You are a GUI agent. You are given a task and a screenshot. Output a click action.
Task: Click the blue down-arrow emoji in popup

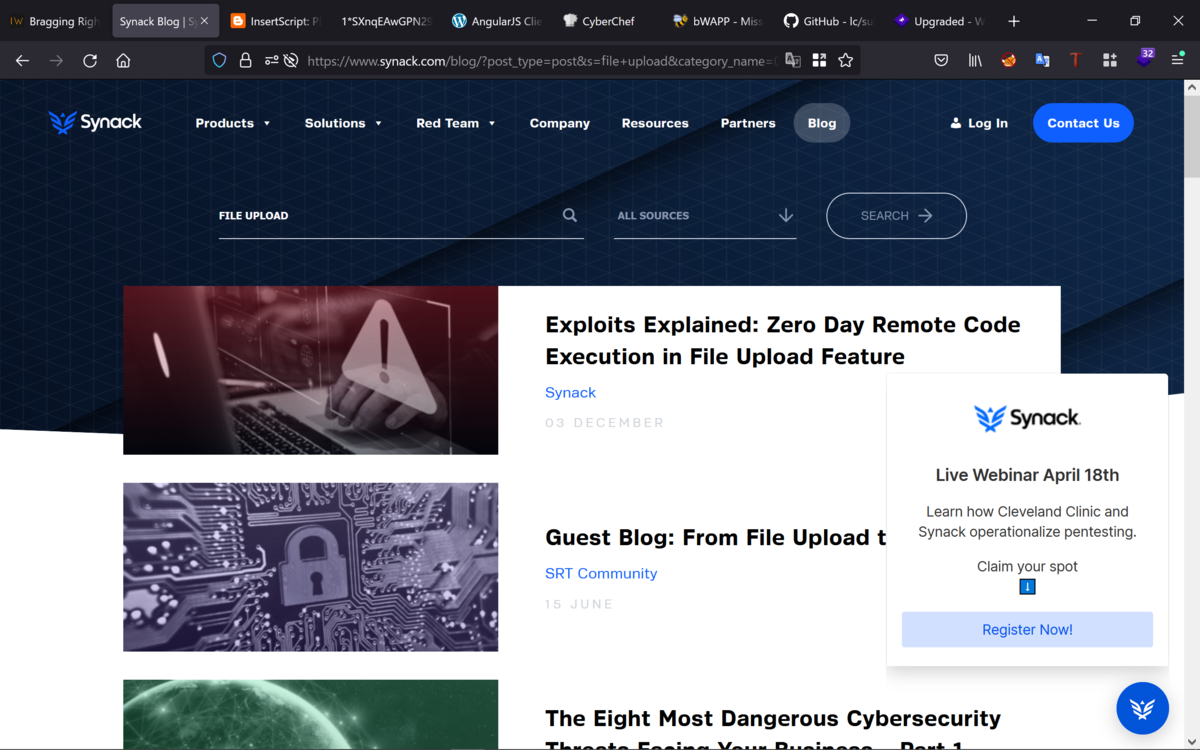point(1027,587)
